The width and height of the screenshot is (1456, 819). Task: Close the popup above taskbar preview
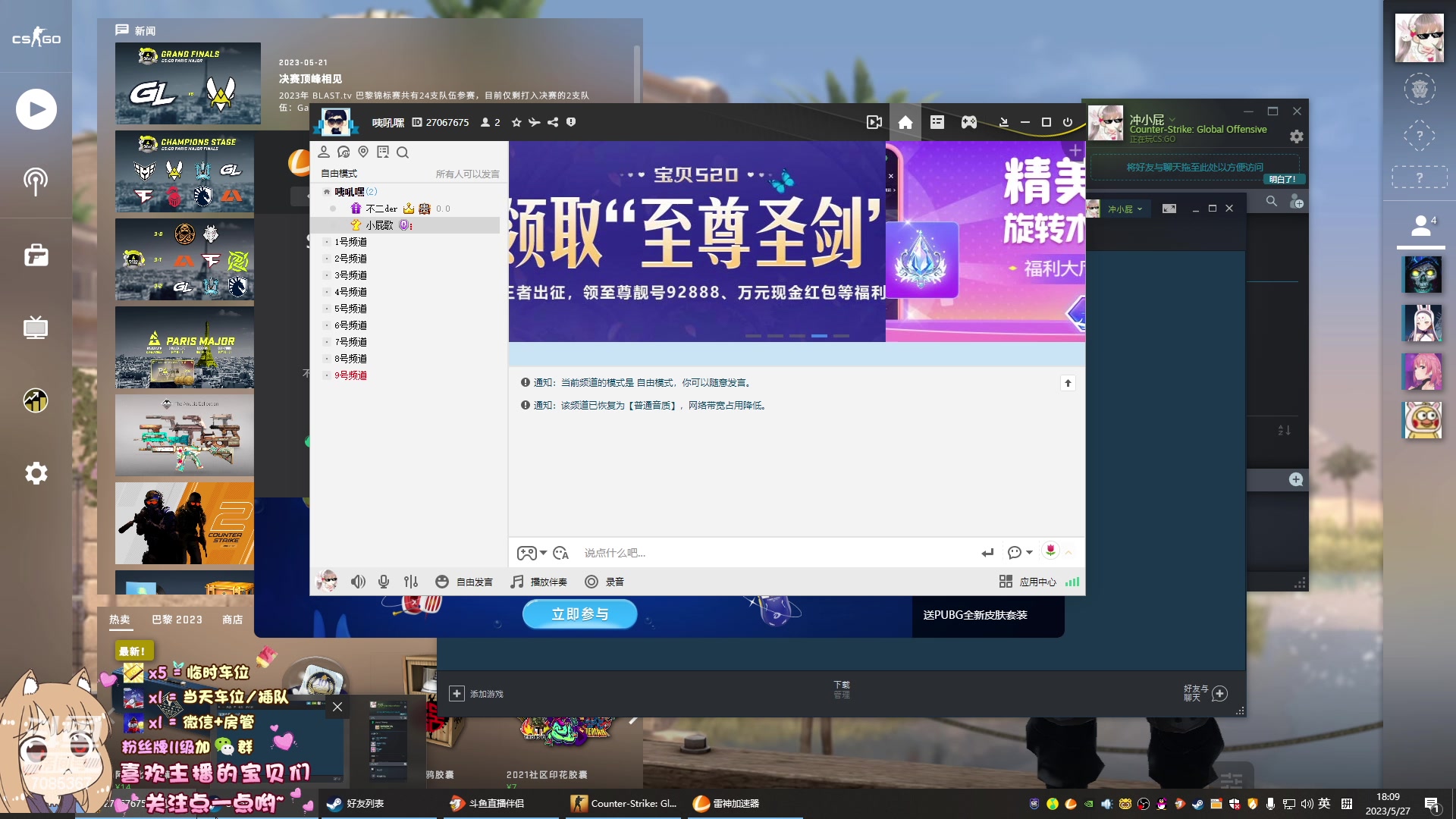point(337,707)
